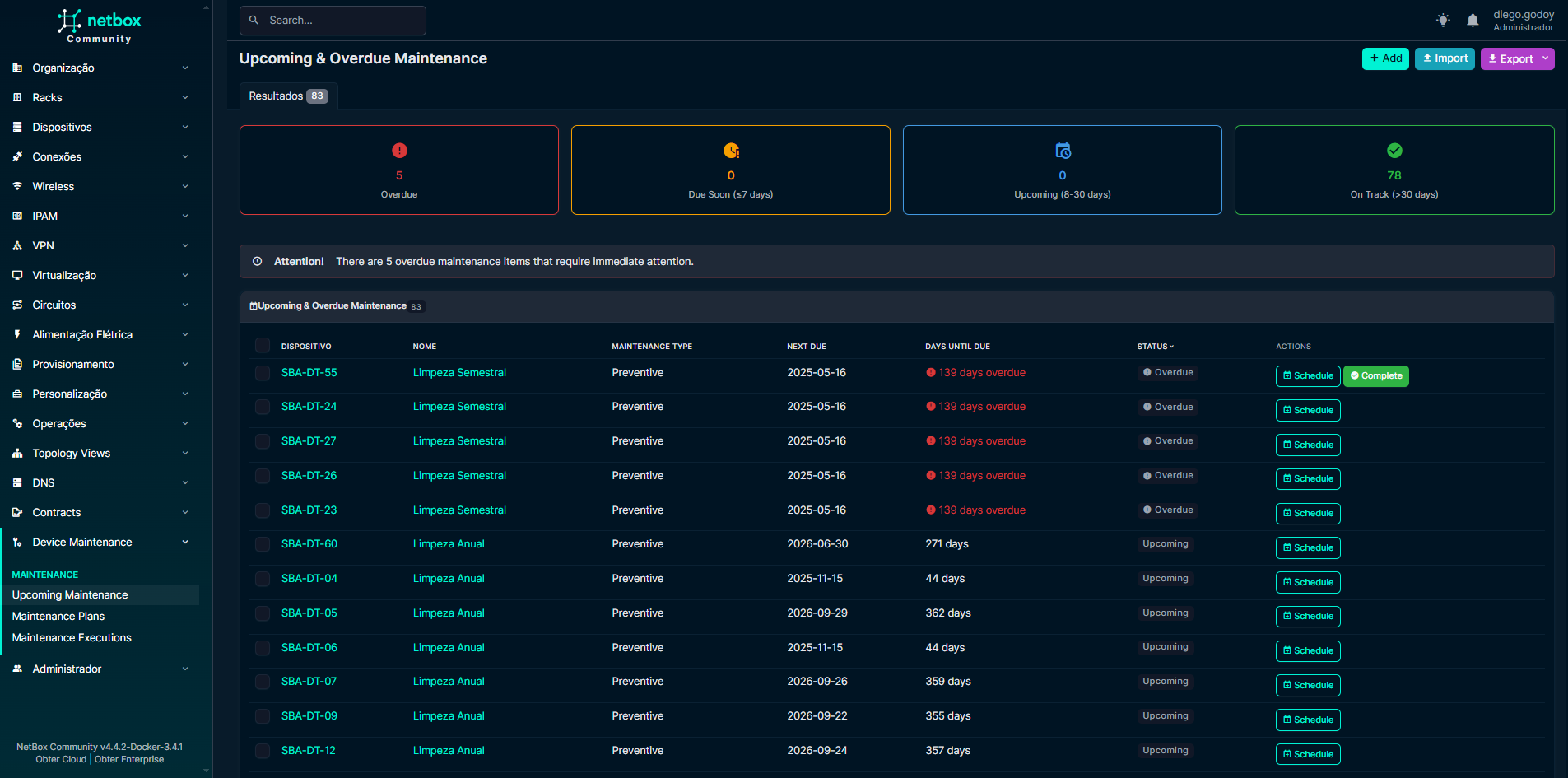Click the red Overdue alert icon
The height and width of the screenshot is (778, 1568).
coord(399,151)
